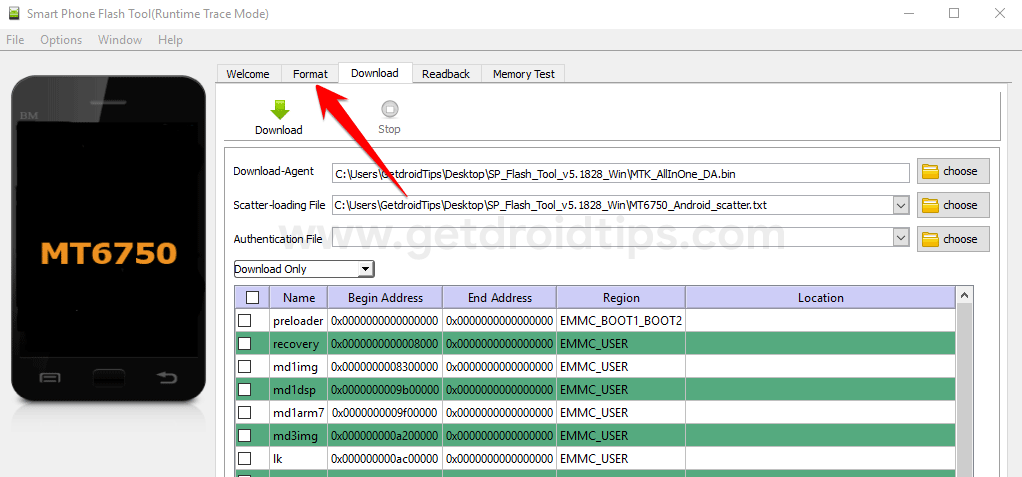Expand the Authentication File dropdown arrow

point(901,238)
